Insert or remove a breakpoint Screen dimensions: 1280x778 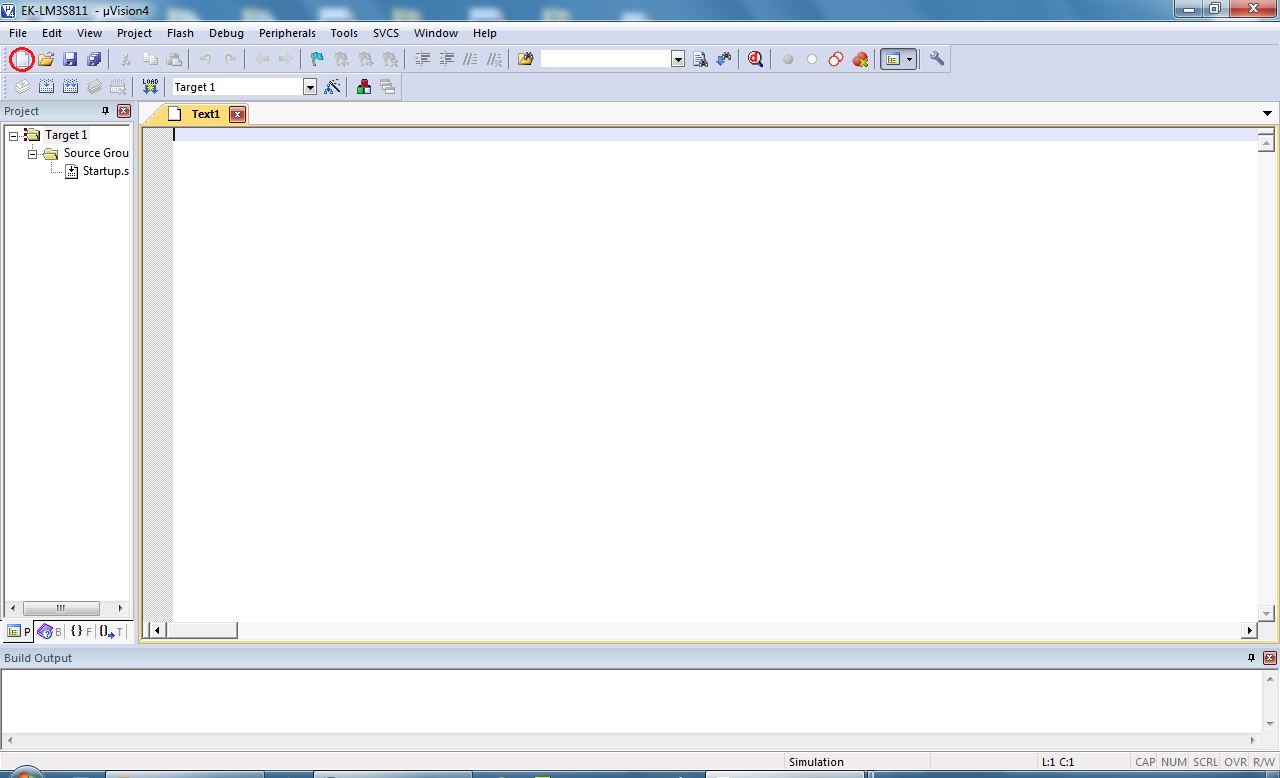[788, 59]
